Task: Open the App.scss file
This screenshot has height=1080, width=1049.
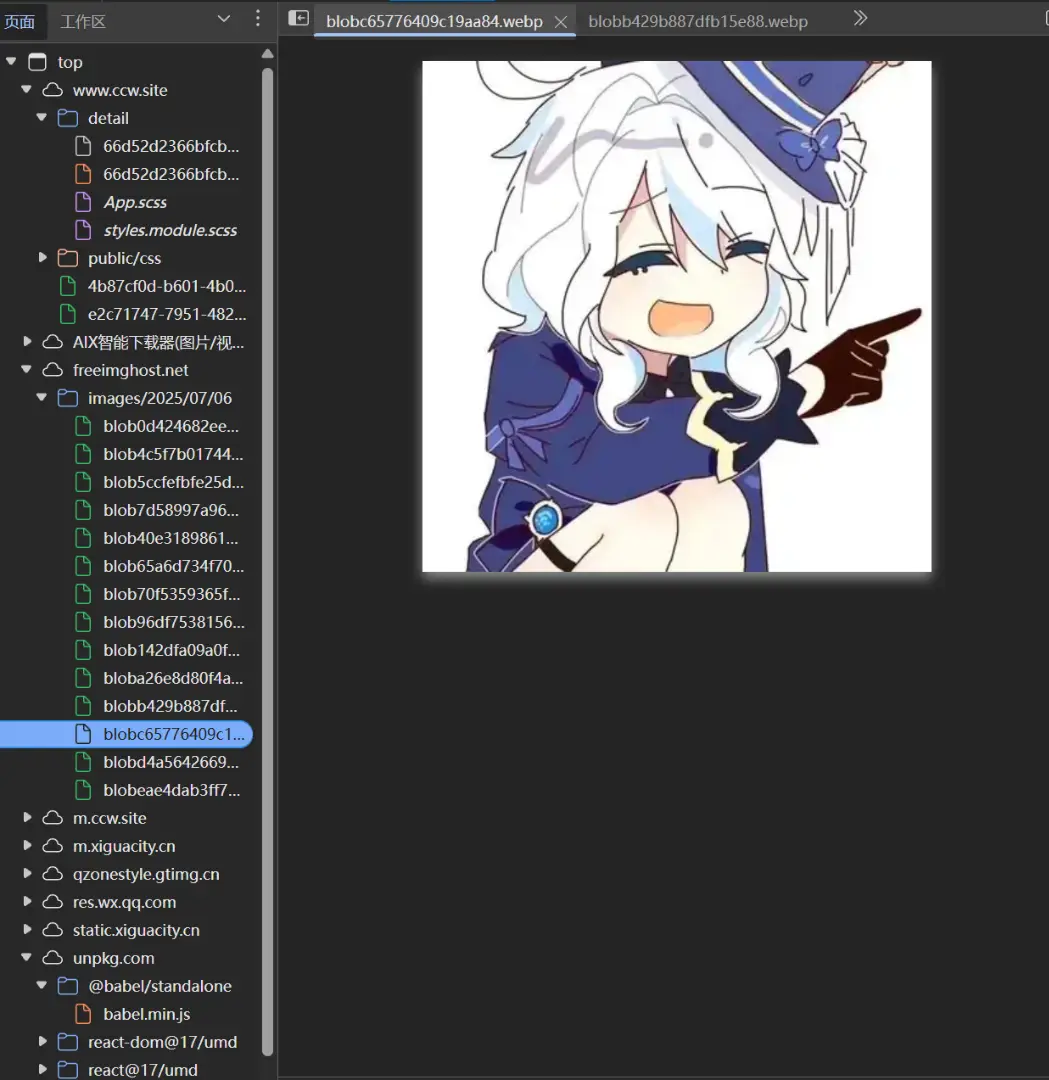Action: point(135,202)
